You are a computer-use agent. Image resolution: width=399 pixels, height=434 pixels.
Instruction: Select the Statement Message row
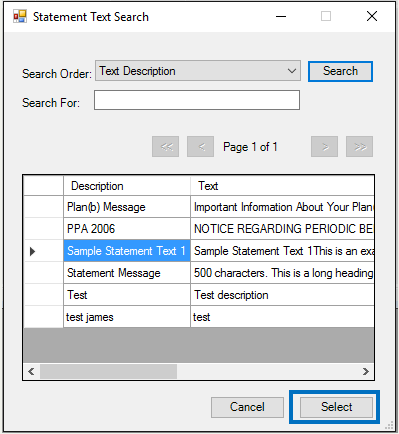pos(199,273)
